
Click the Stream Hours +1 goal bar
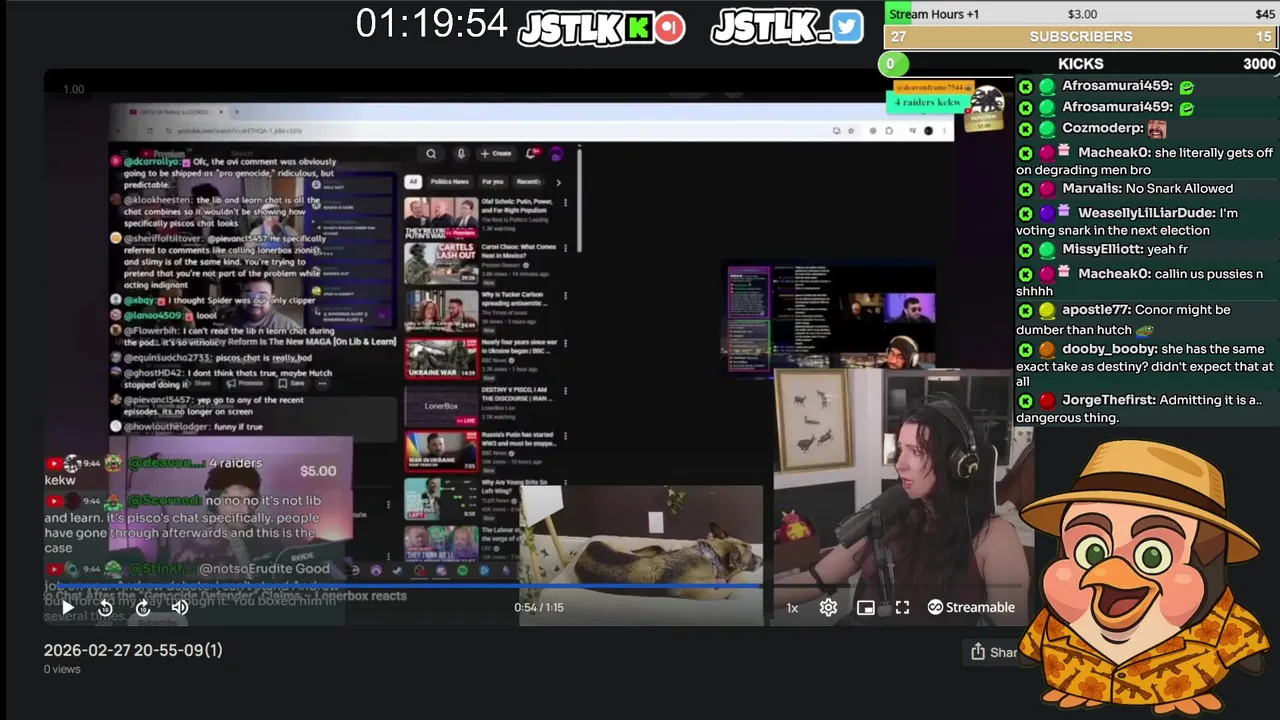[1081, 14]
